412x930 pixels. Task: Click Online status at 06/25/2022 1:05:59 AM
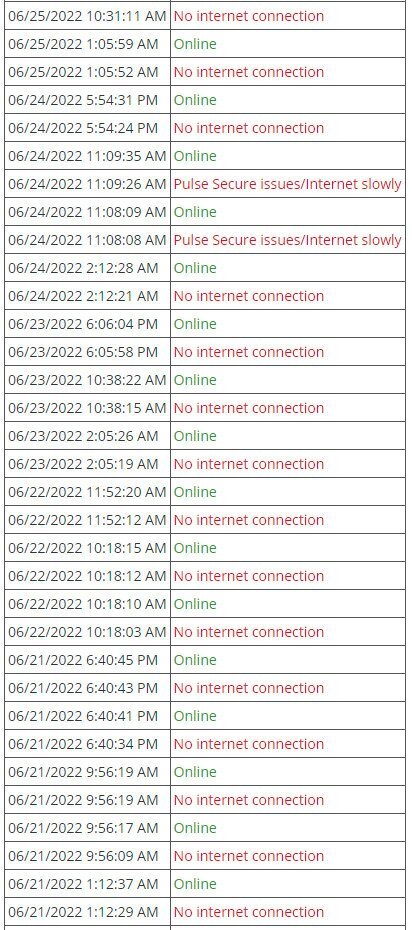click(x=195, y=44)
